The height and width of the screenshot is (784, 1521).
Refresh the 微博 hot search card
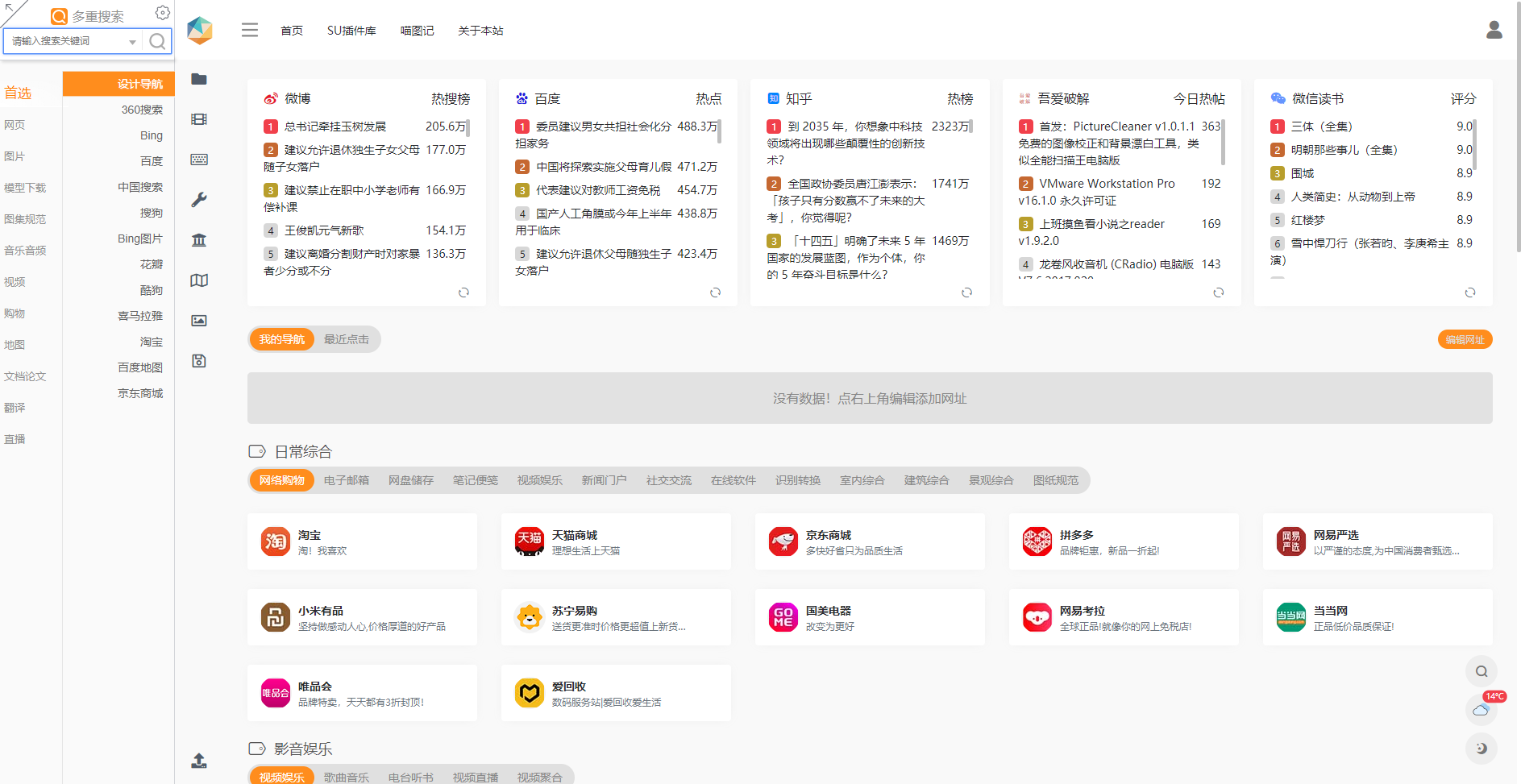[463, 292]
